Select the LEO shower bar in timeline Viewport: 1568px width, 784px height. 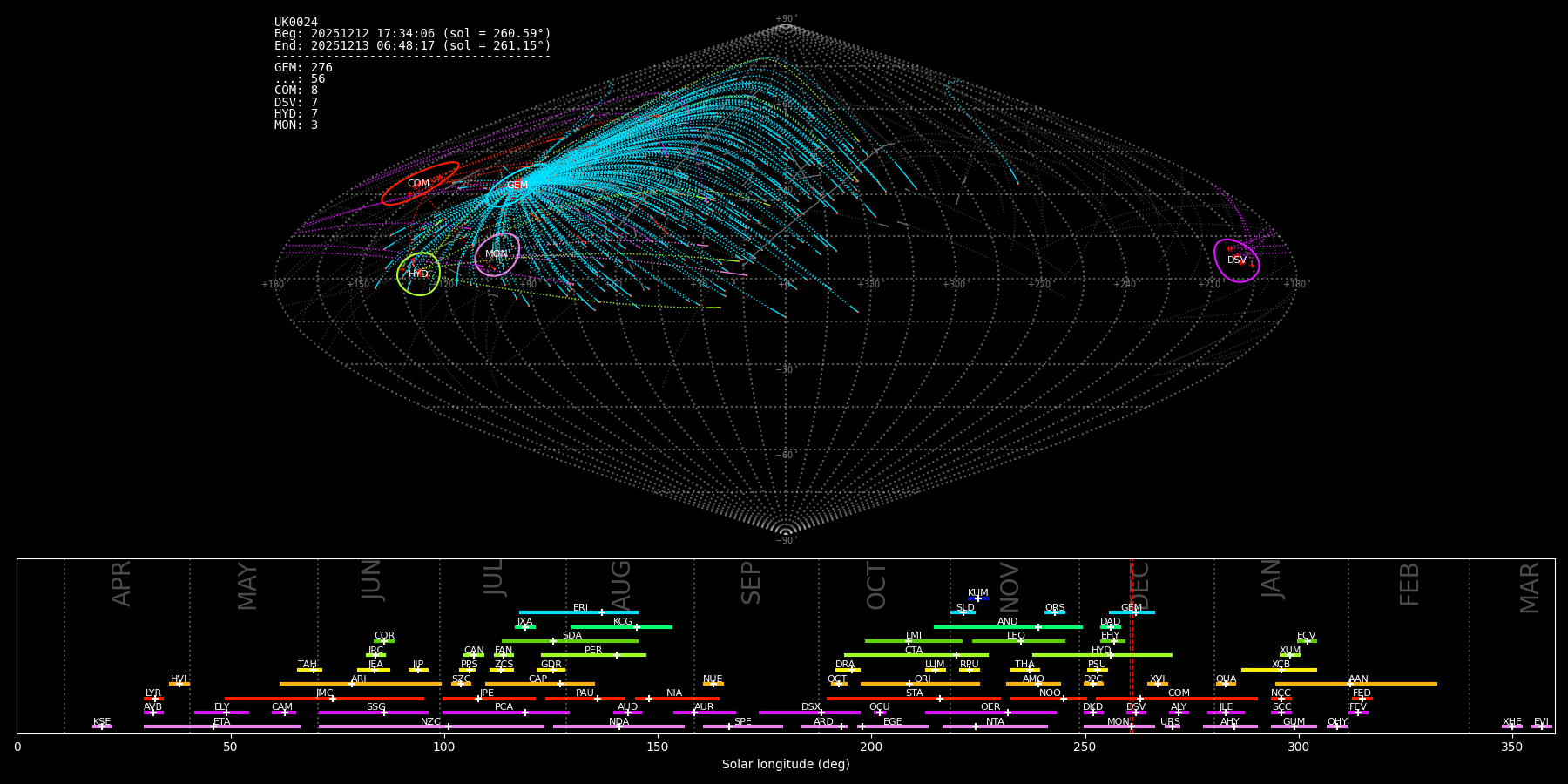1018,641
